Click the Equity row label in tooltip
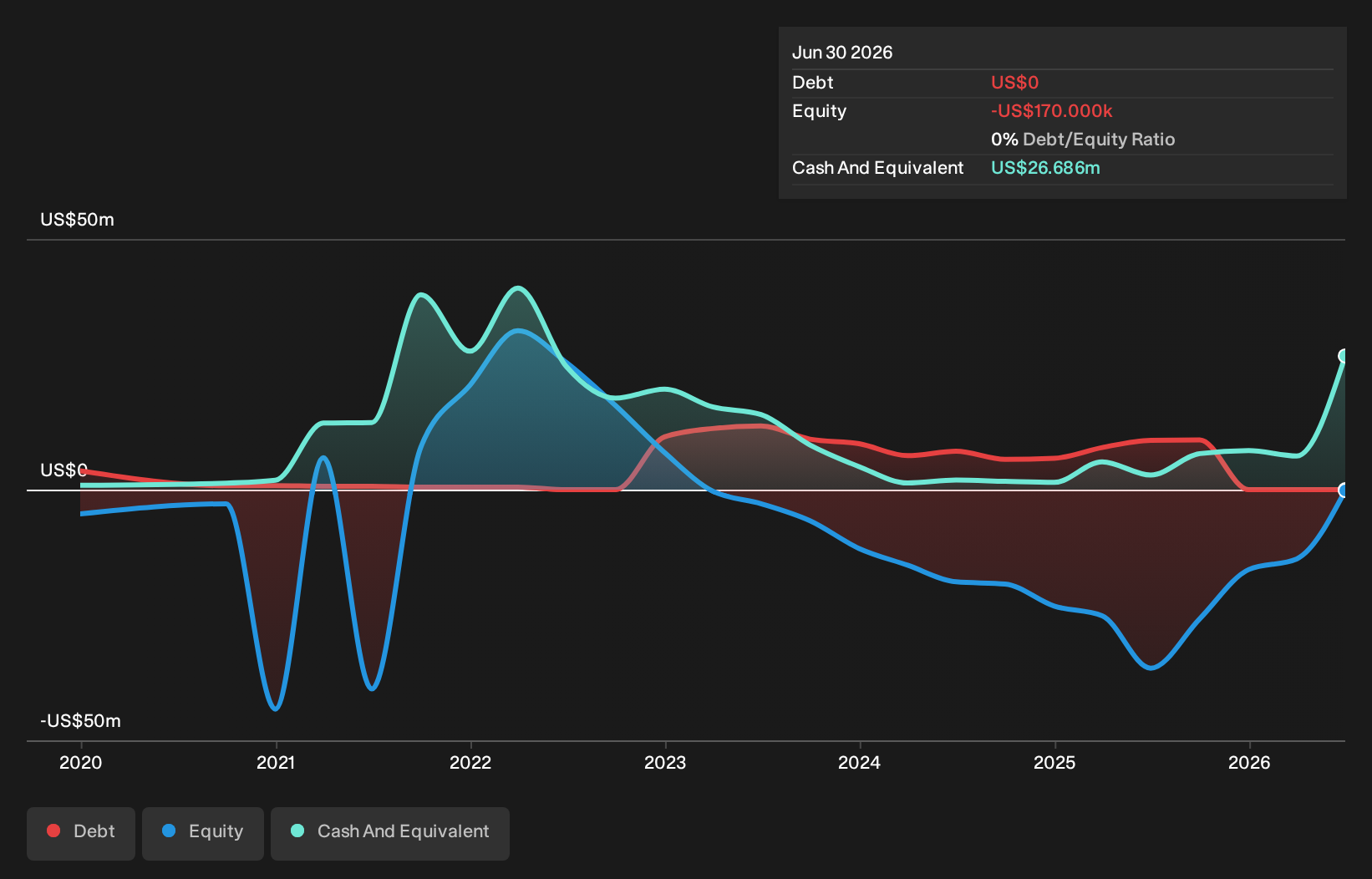Screen dimensions: 1372x879 (820, 111)
